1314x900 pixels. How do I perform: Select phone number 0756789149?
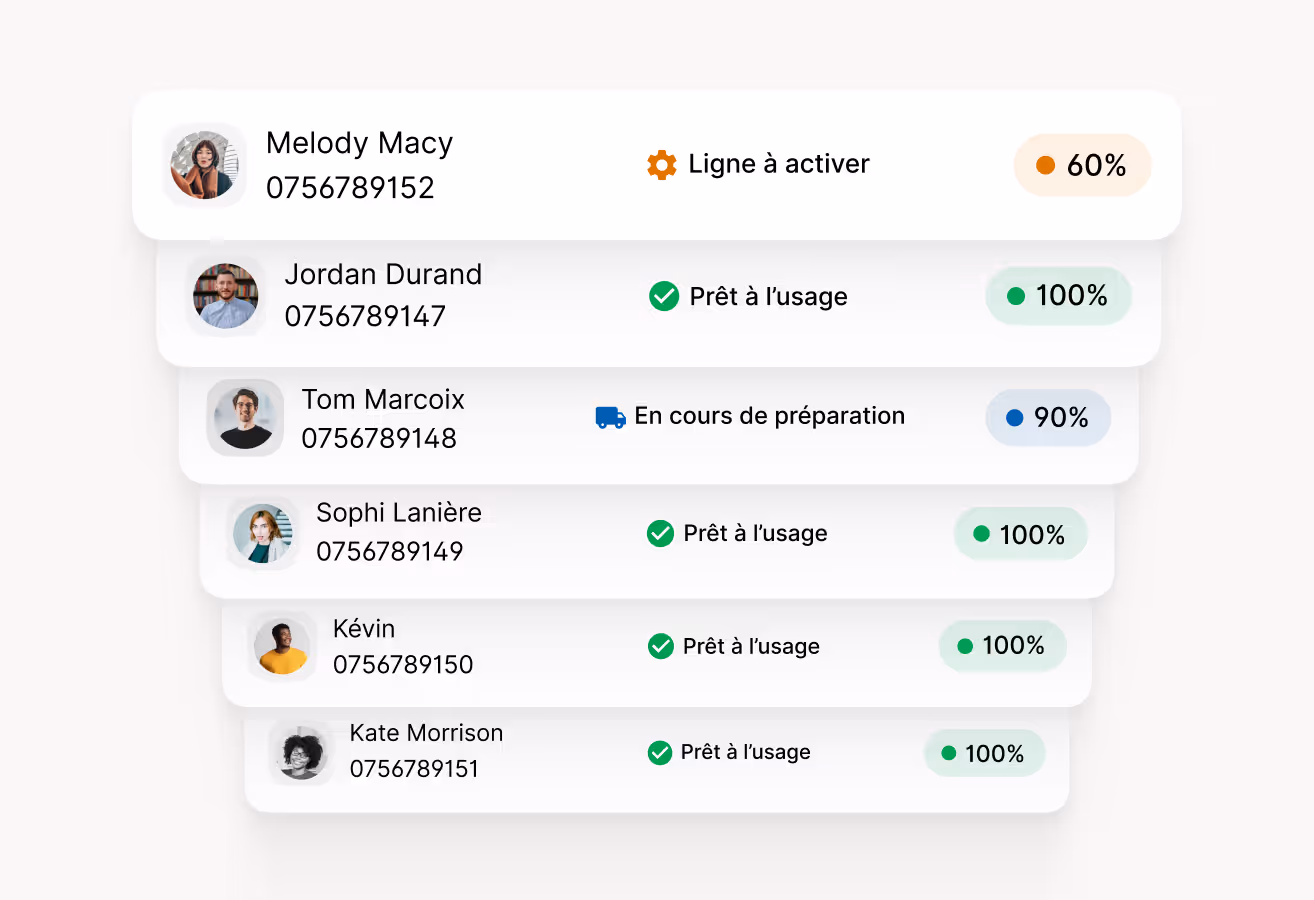(x=390, y=551)
